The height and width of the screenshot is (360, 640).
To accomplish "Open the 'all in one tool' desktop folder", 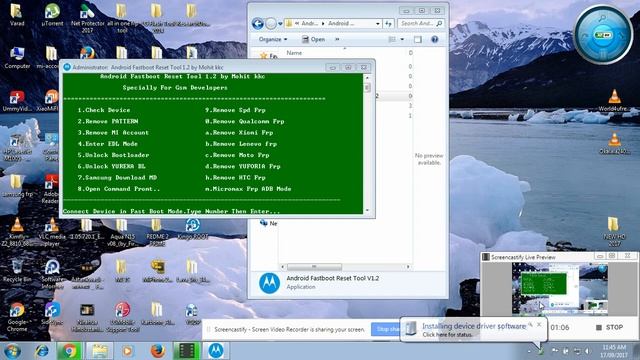I will 122,18.
